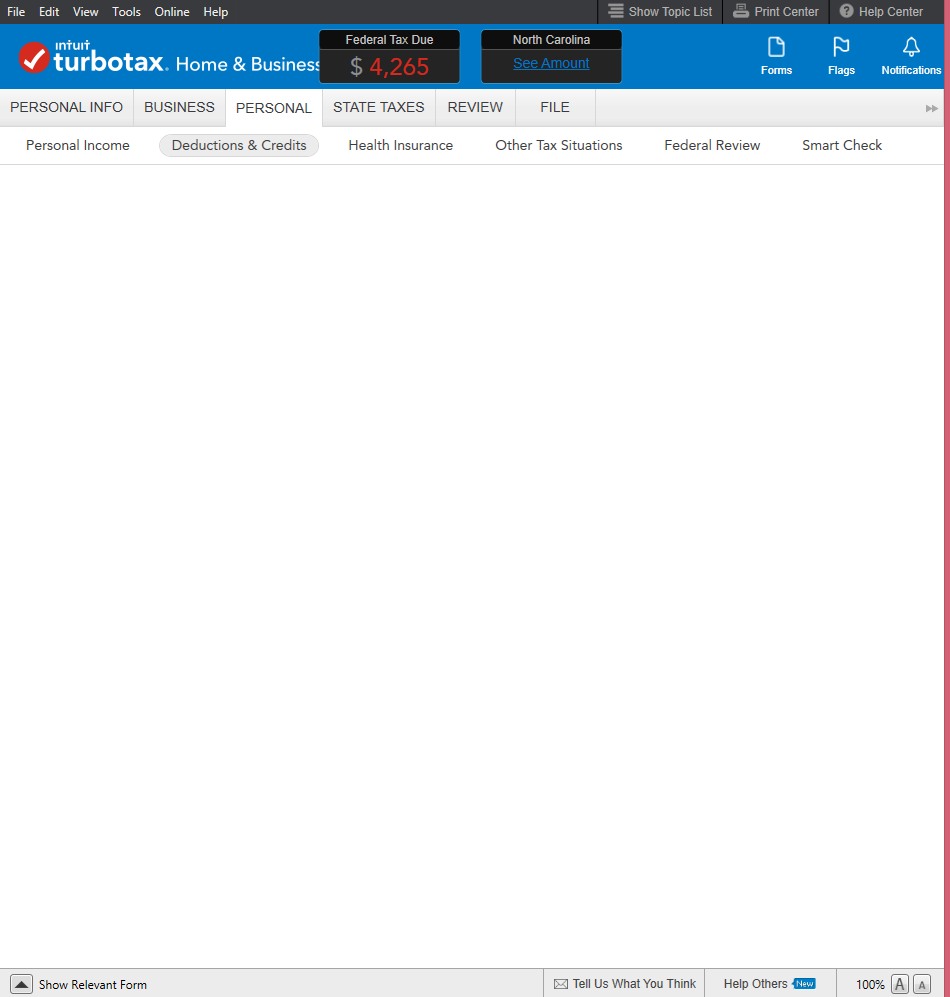Click the Federal Tax Due amount box
This screenshot has width=950, height=997.
tap(389, 67)
